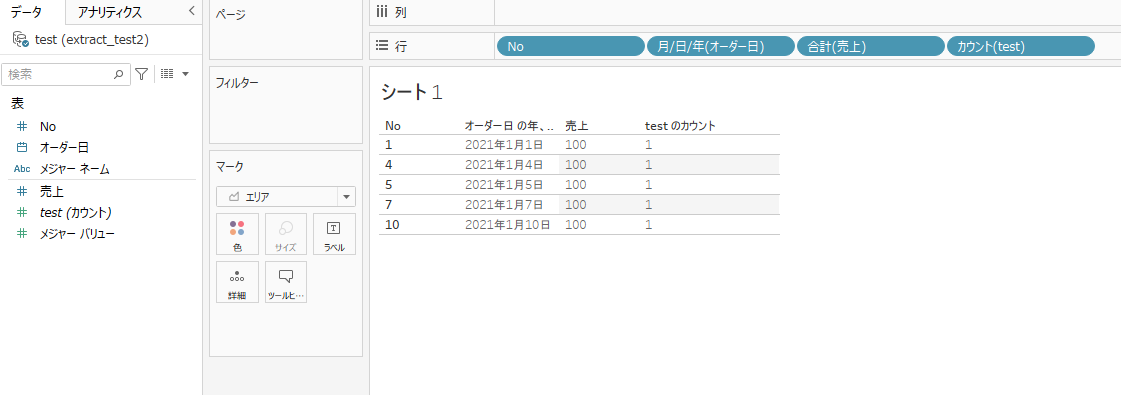The width and height of the screenshot is (1121, 395).
Task: Open the data pane view dropdown arrow
Action: [186, 74]
